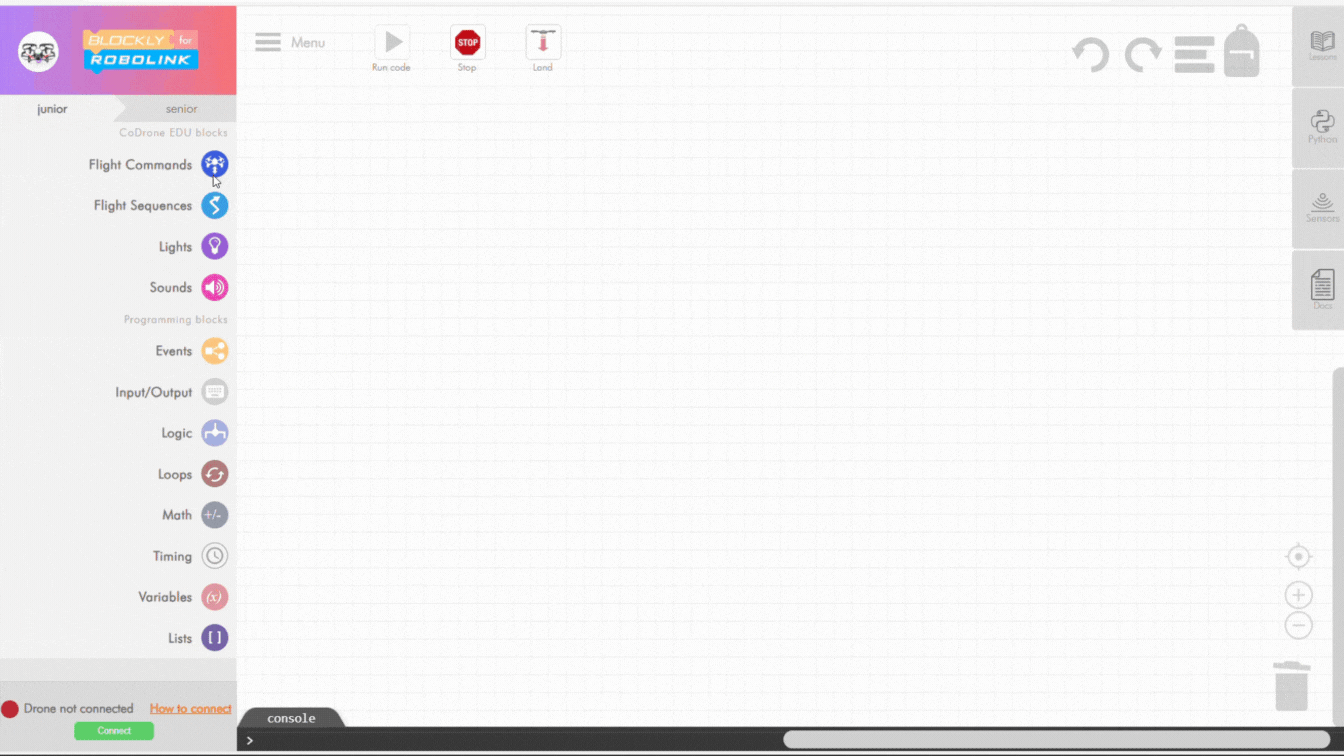The height and width of the screenshot is (756, 1344).
Task: Open the How to connect link
Action: coord(190,709)
